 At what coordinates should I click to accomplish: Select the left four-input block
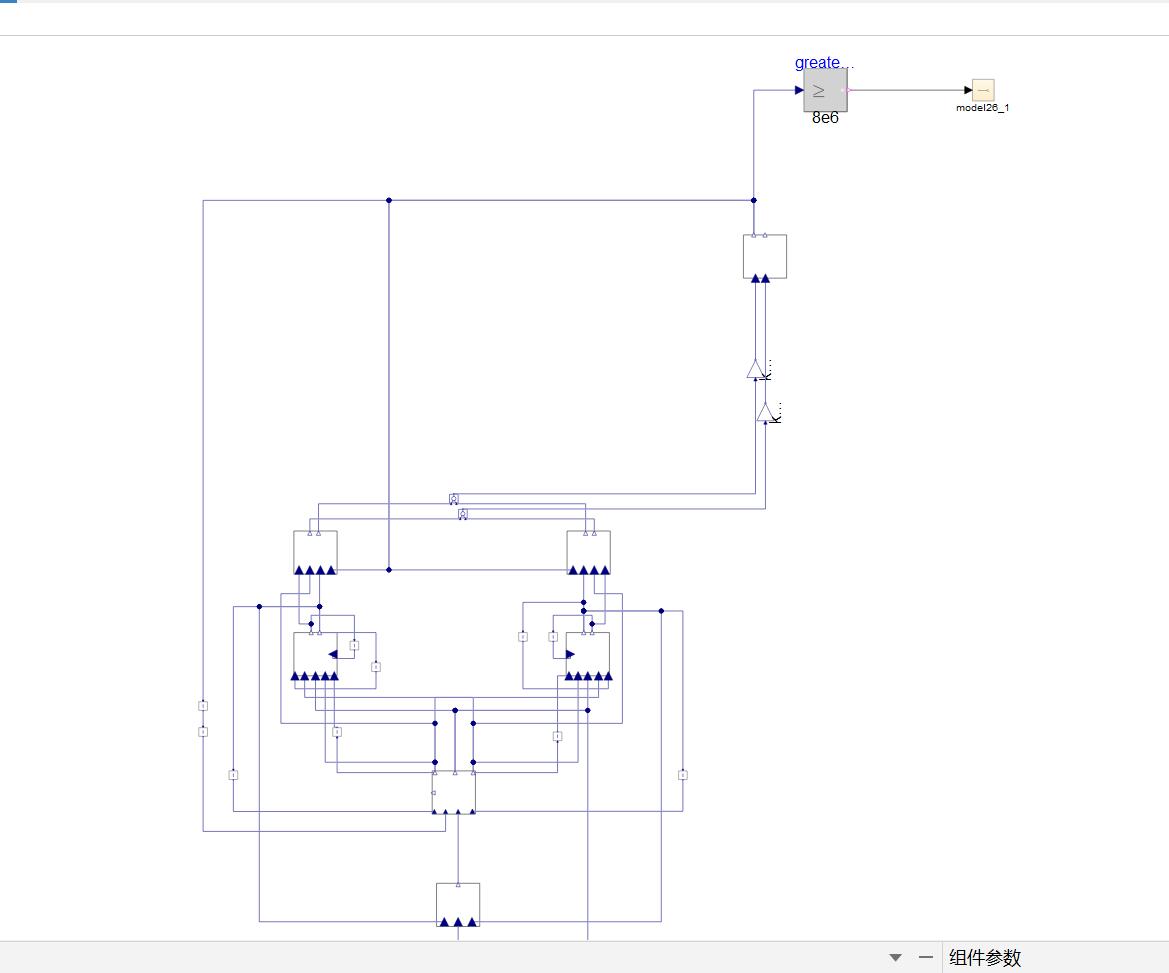(x=315, y=552)
